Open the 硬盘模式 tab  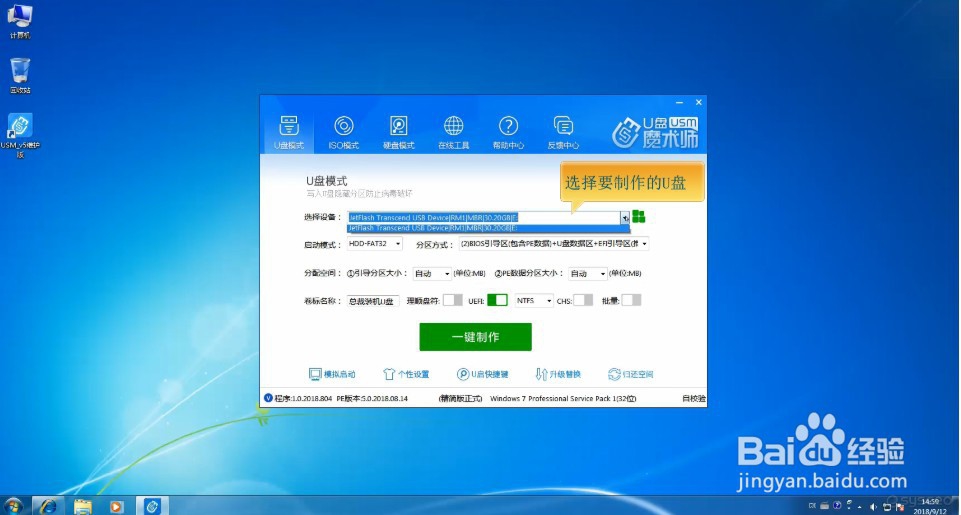click(398, 132)
